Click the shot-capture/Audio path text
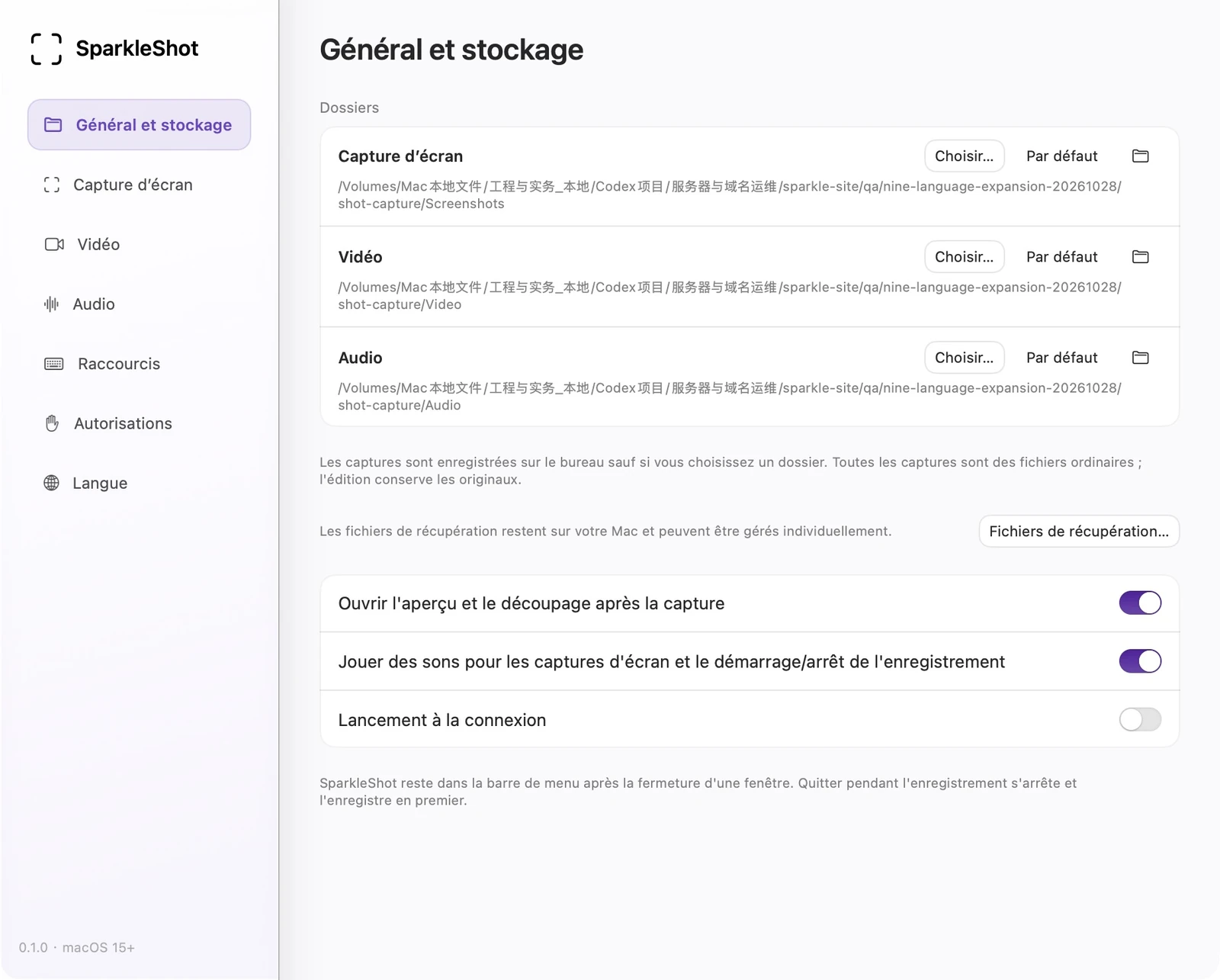Image resolution: width=1220 pixels, height=980 pixels. pyautogui.click(x=730, y=396)
